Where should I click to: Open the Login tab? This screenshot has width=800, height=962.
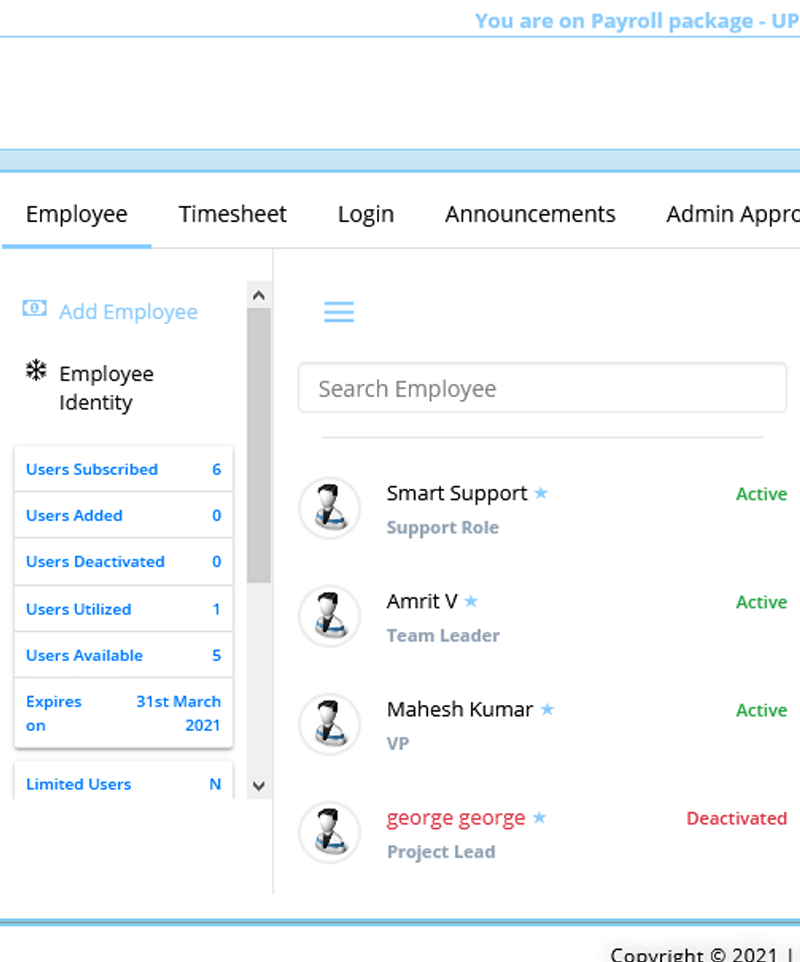click(365, 214)
